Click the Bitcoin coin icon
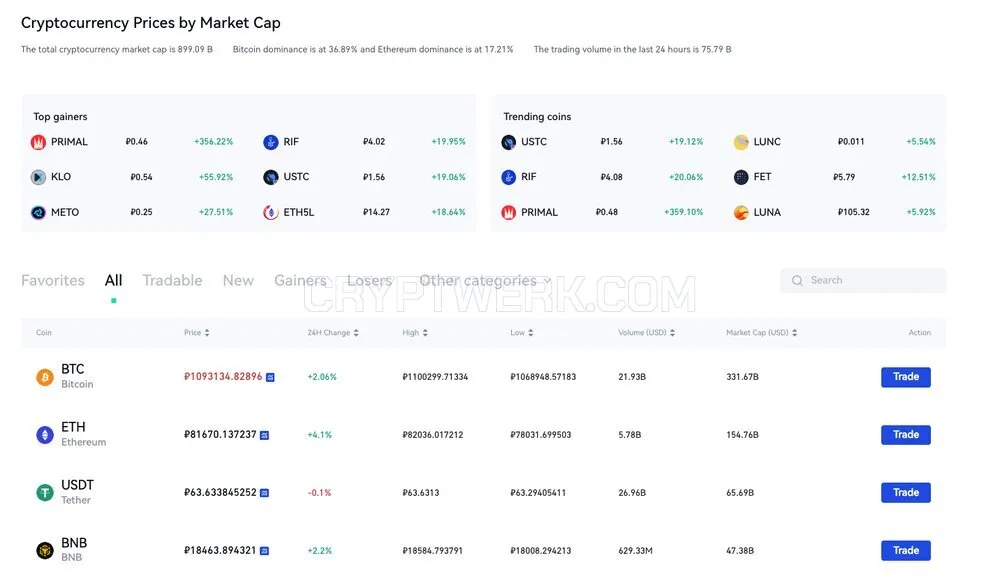This screenshot has height=588, width=1000. [x=45, y=378]
